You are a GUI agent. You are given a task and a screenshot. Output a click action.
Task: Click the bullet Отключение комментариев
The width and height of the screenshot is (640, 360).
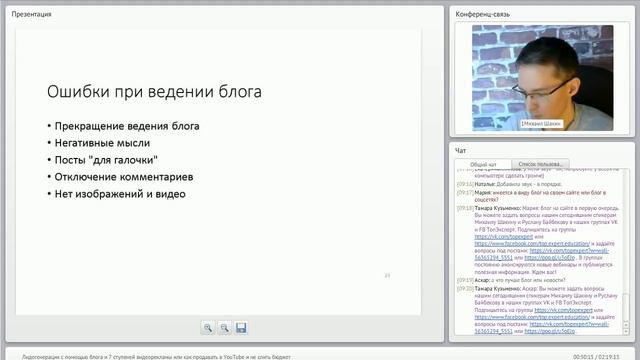[x=124, y=177]
